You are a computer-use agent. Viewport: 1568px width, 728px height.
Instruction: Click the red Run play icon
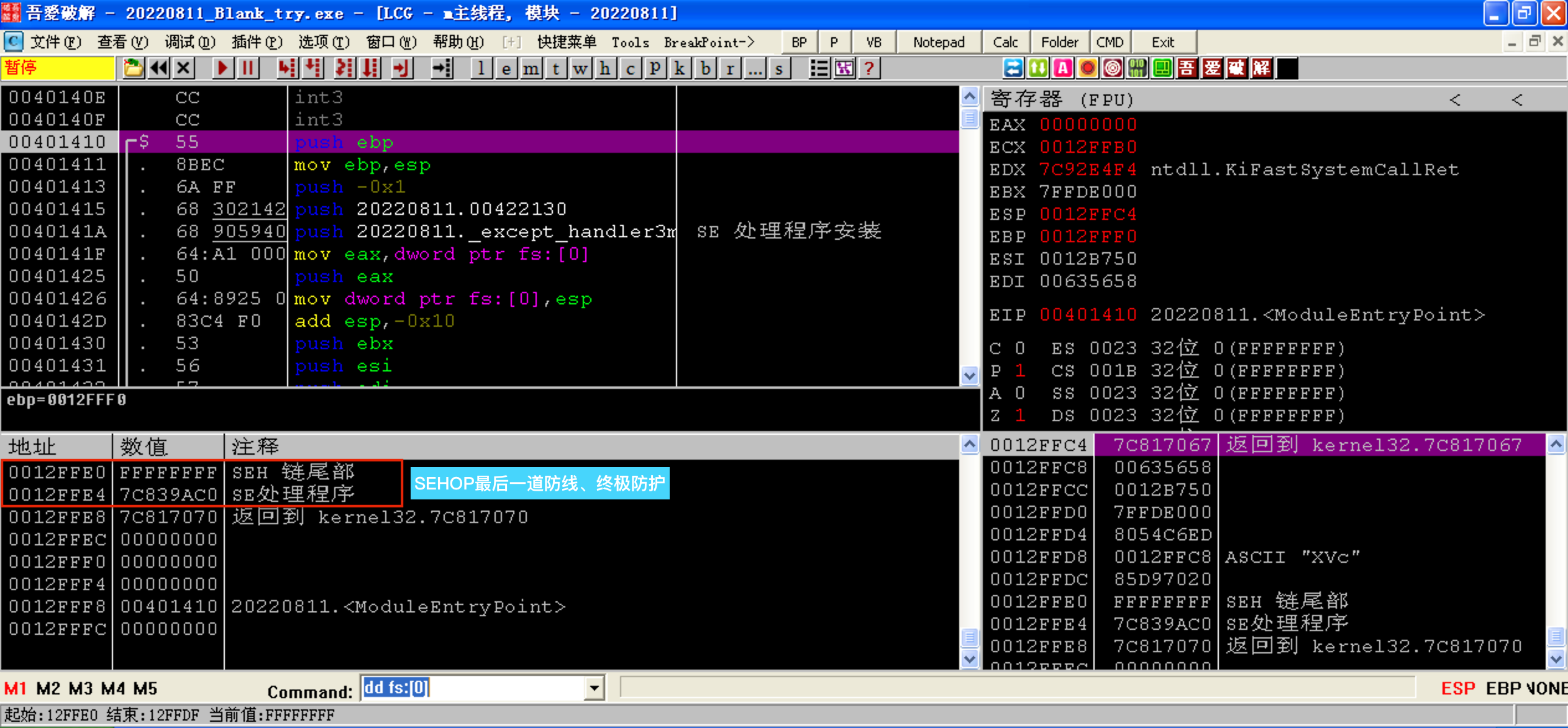222,68
